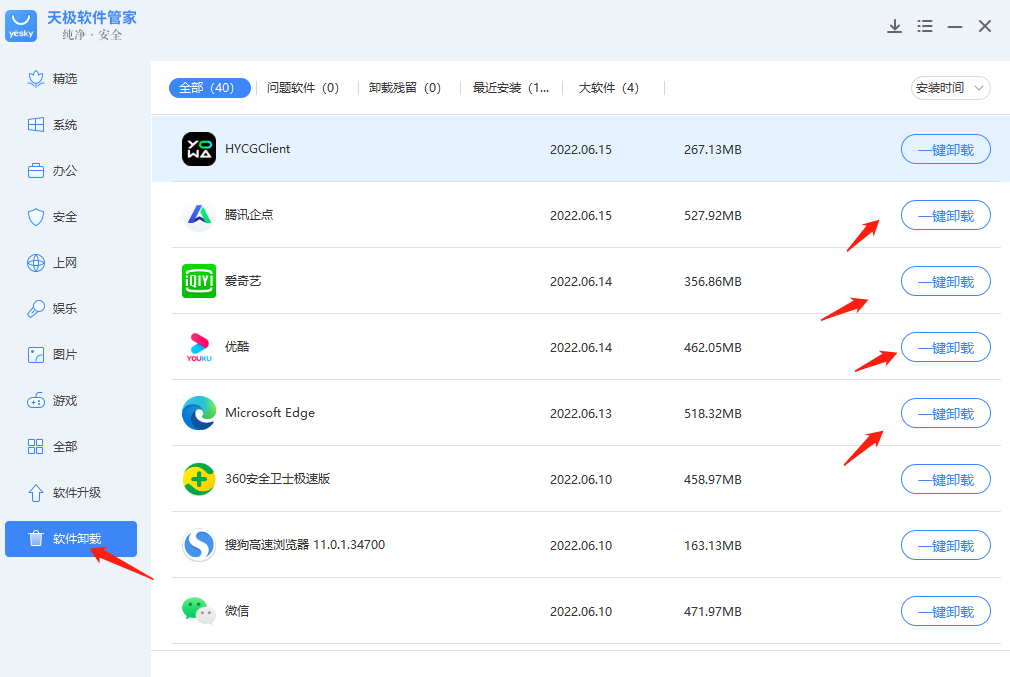Uninstall 爱奇艺 with 一键卸载
The width and height of the screenshot is (1010, 677).
[x=946, y=281]
